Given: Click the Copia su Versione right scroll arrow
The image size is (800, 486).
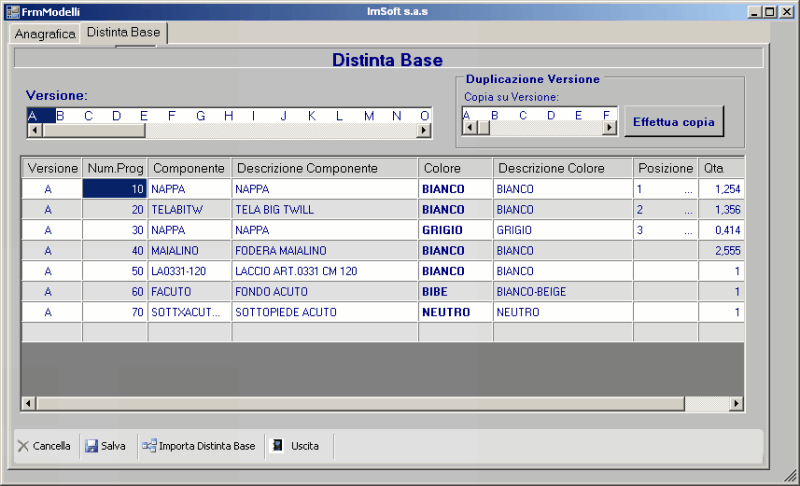Looking at the screenshot, I should click(609, 127).
